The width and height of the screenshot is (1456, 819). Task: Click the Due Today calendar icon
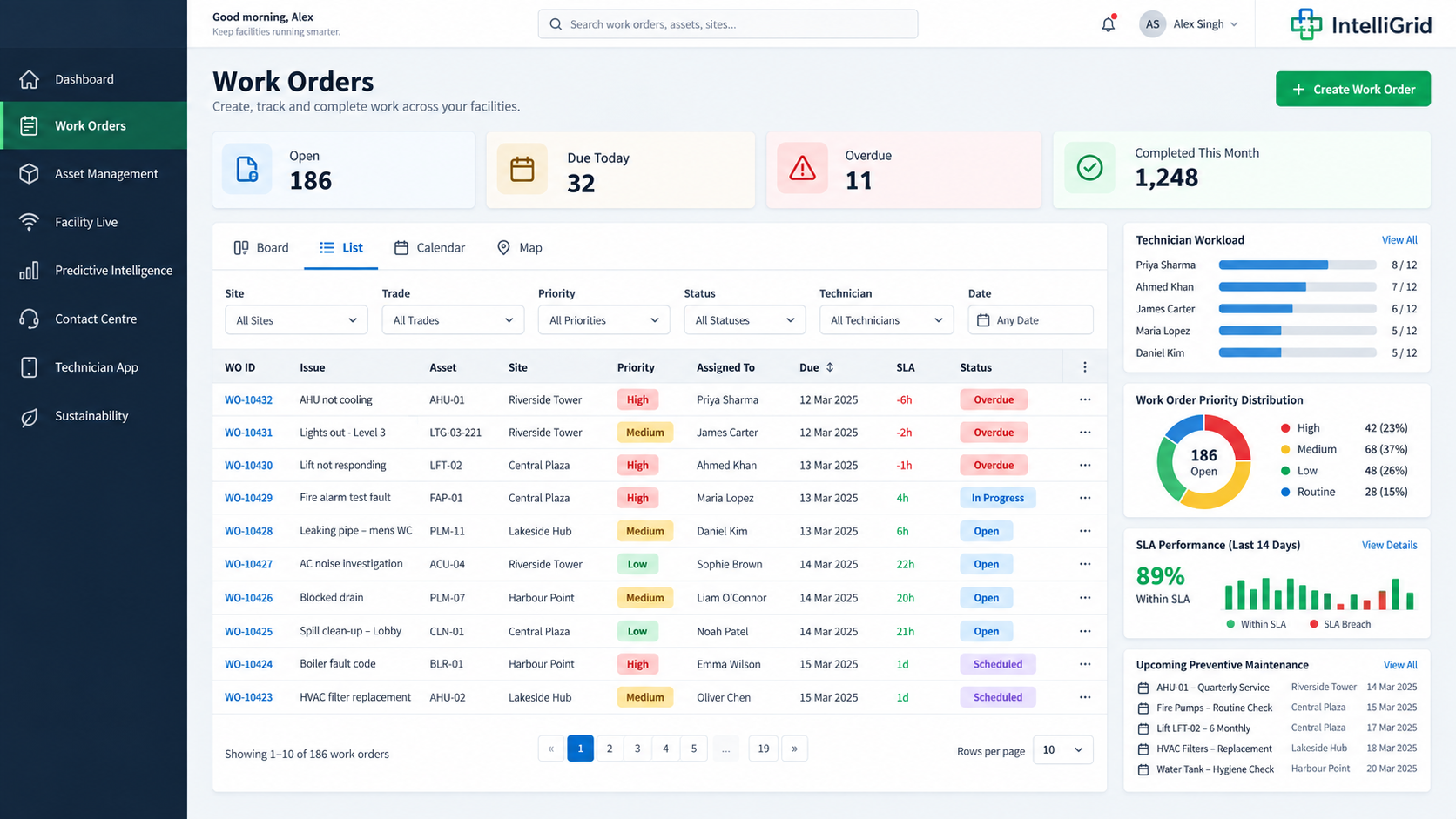522,169
